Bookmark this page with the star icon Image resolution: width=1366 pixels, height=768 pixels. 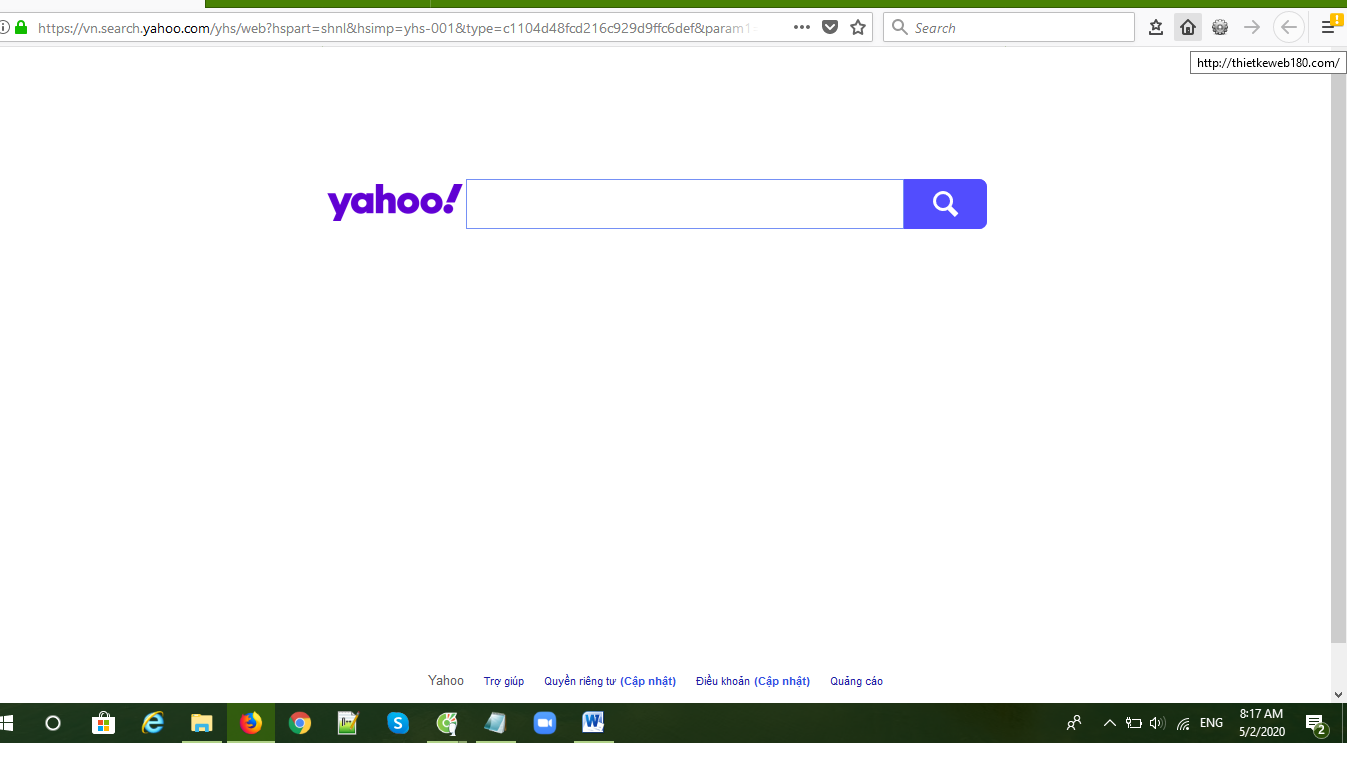coord(858,28)
